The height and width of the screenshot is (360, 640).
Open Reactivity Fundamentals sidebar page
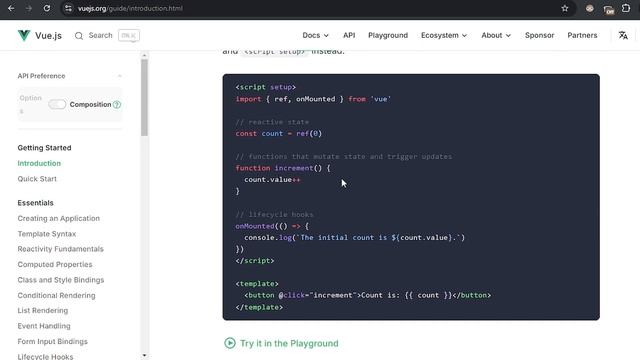pos(60,249)
